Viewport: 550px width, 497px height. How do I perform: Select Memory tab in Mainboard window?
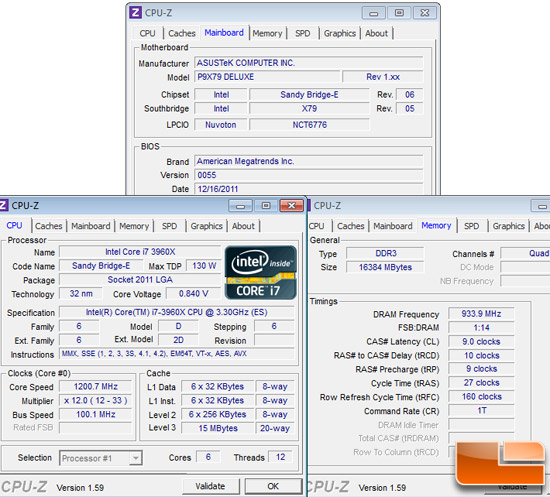(x=267, y=33)
